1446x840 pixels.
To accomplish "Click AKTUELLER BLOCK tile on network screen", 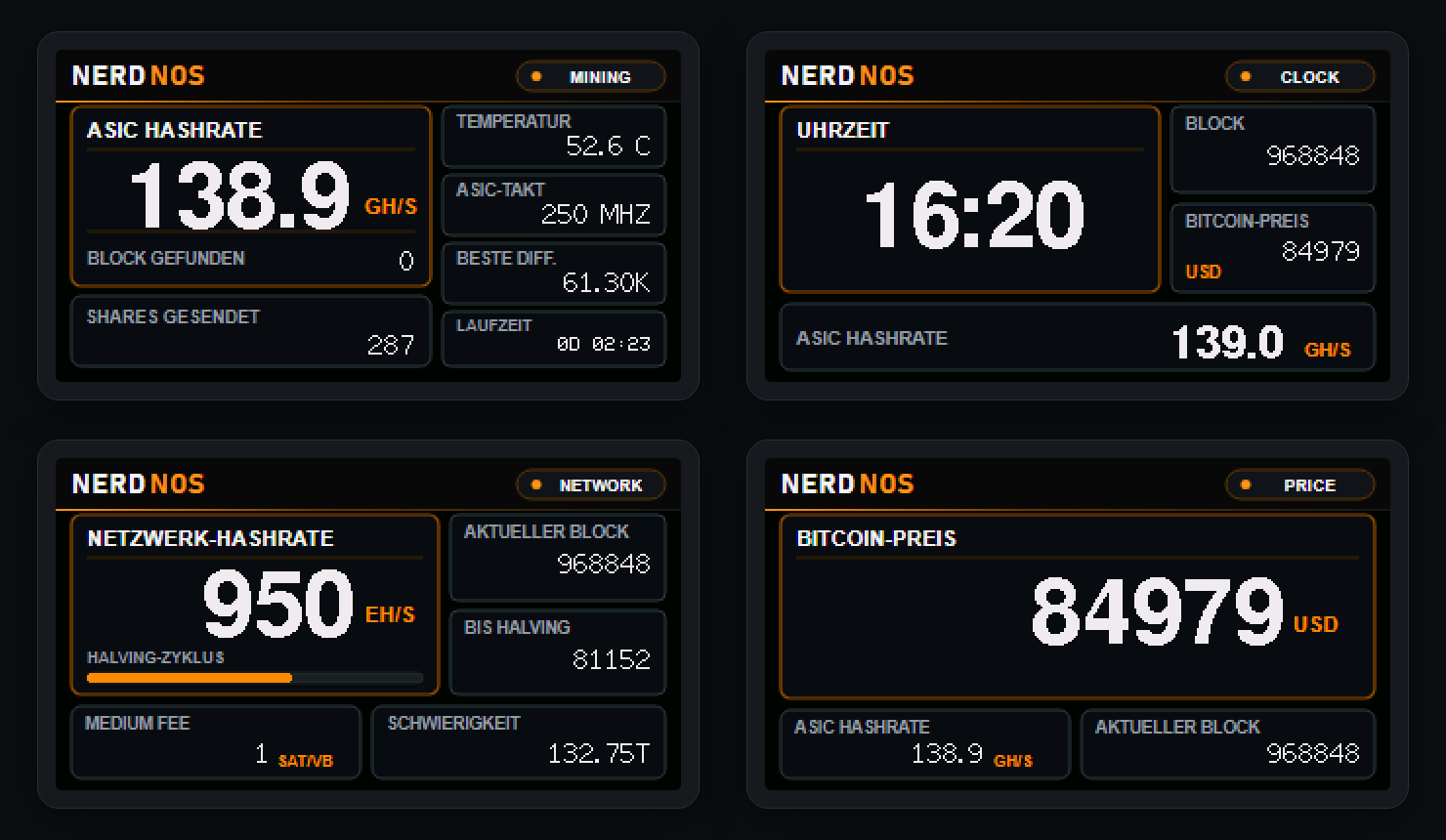I will point(558,558).
